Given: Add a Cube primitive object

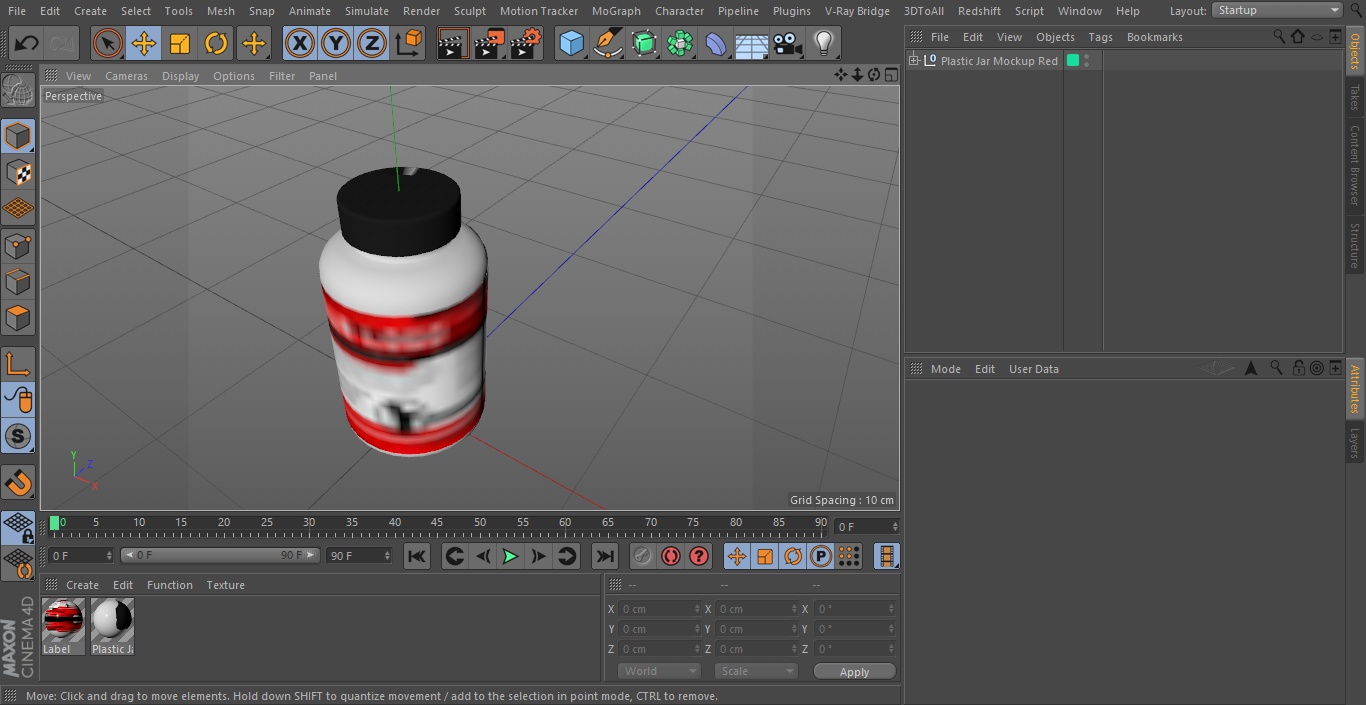Looking at the screenshot, I should point(571,44).
